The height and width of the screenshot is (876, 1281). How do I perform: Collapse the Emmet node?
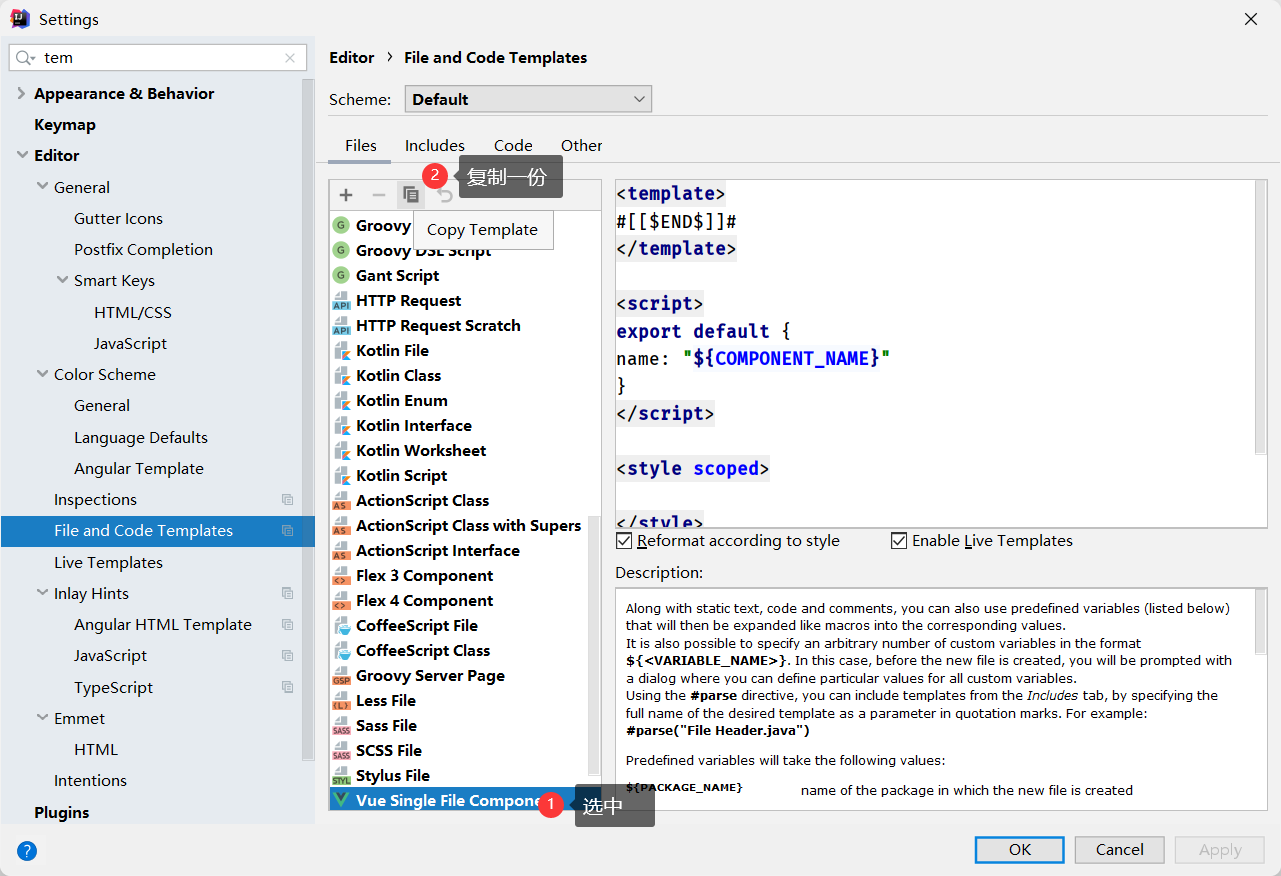(x=42, y=718)
